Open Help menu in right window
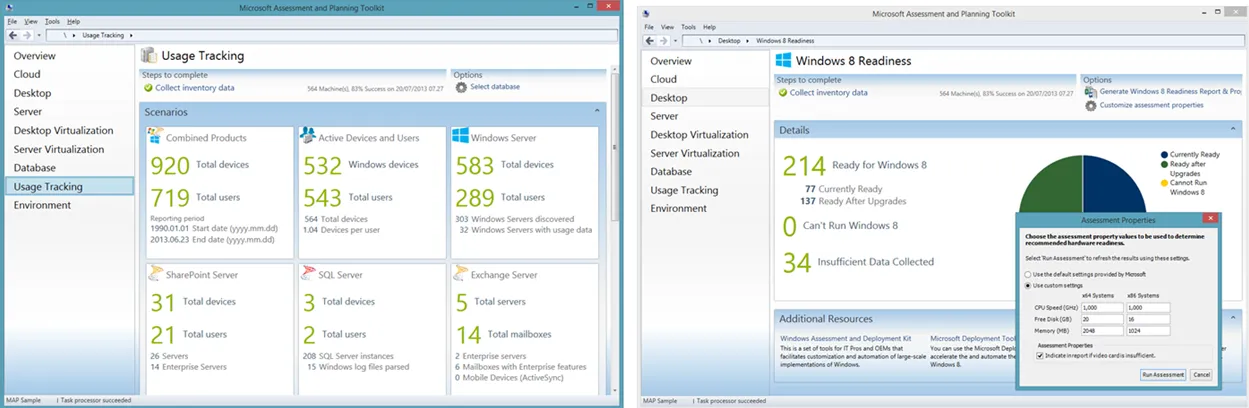The image size is (1249, 408). pyautogui.click(x=710, y=27)
